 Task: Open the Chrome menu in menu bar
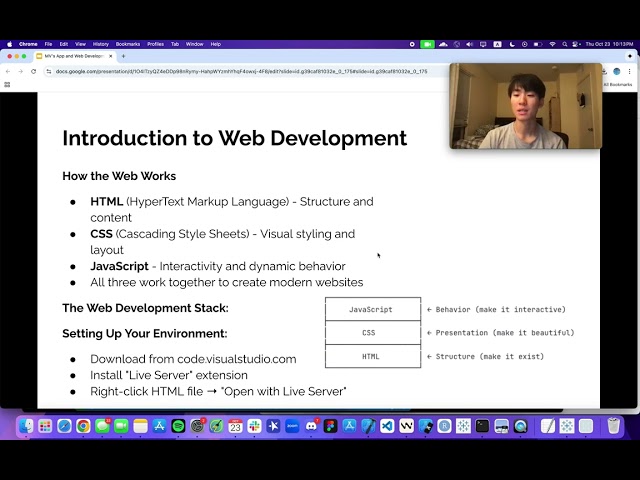click(x=28, y=44)
